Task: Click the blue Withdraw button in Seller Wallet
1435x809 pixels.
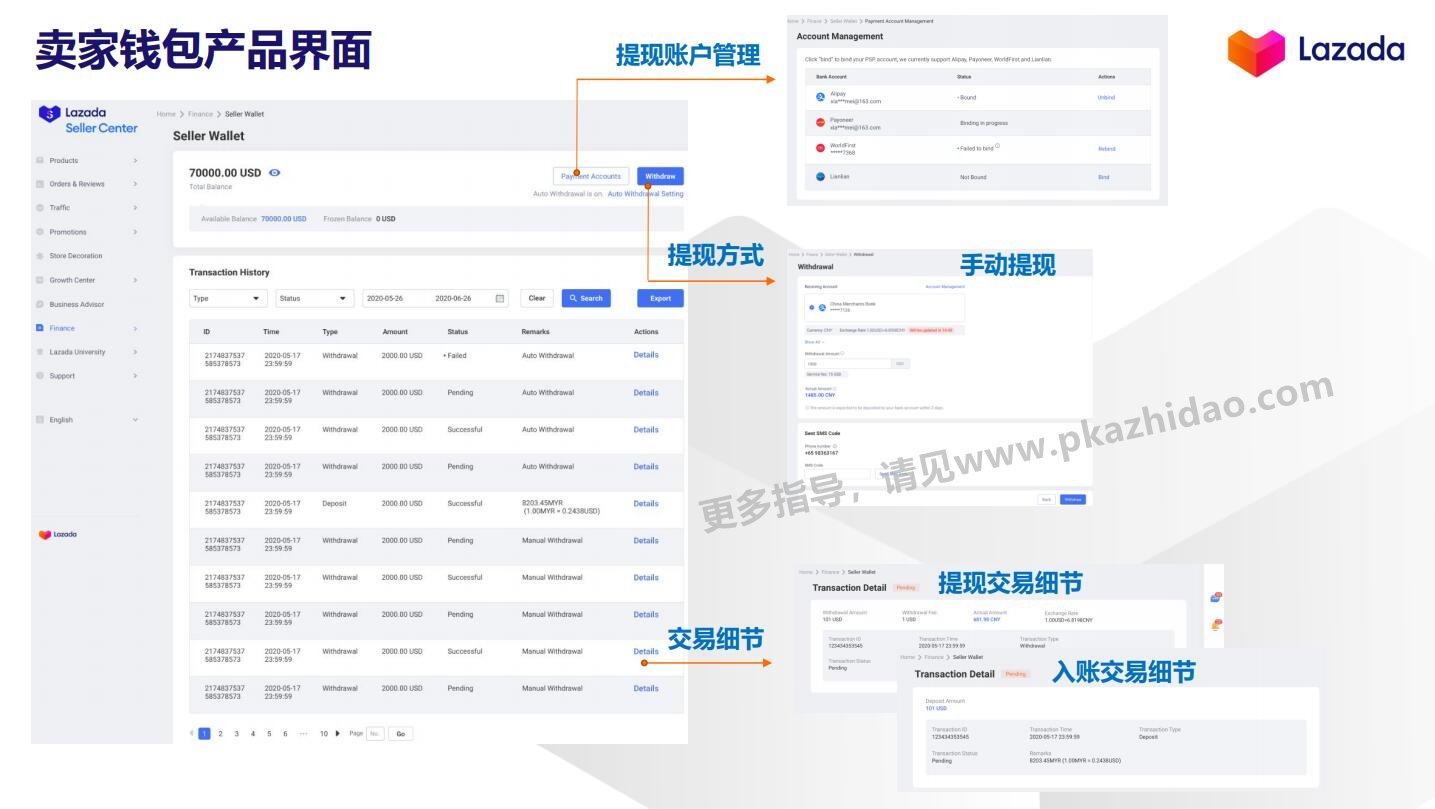Action: tap(660, 176)
